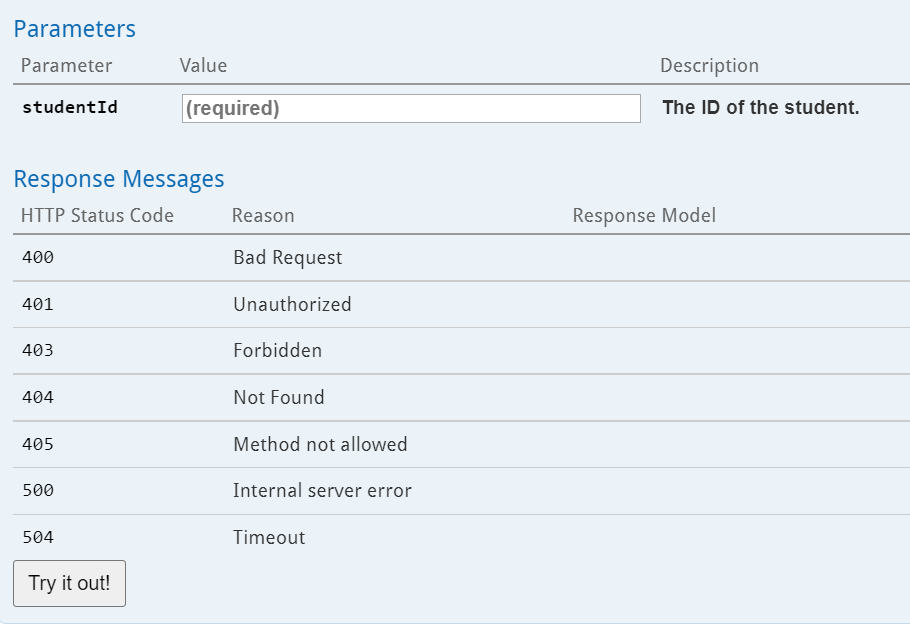
Task: Click the Value column header
Action: [203, 66]
